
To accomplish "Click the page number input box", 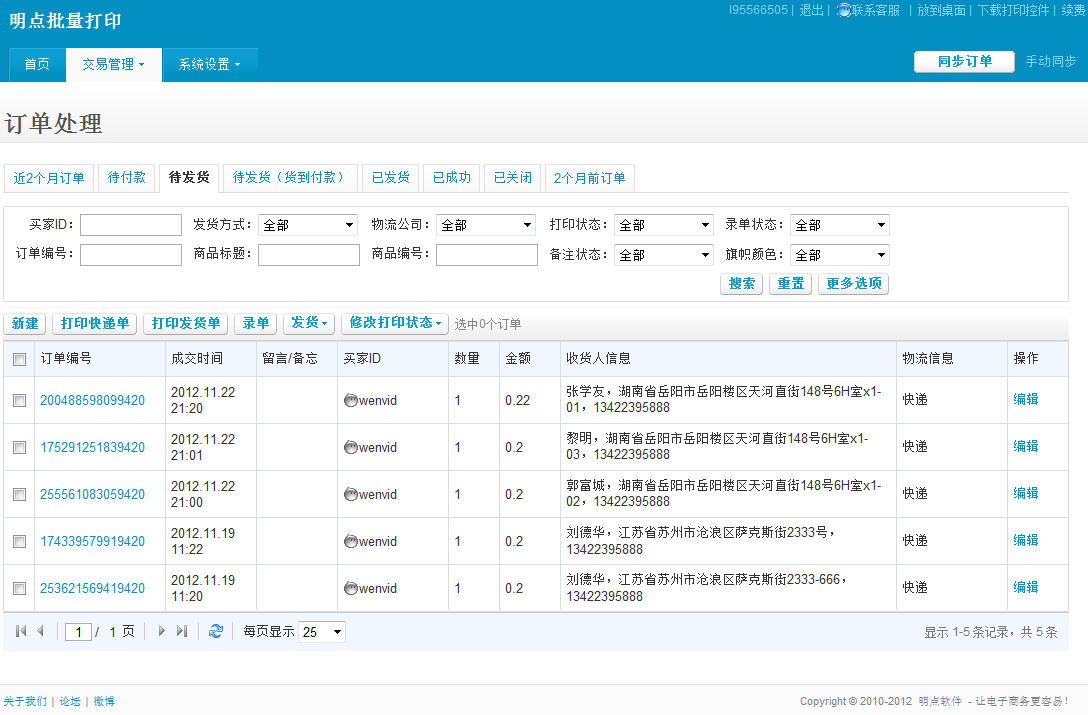I will click(x=78, y=632).
